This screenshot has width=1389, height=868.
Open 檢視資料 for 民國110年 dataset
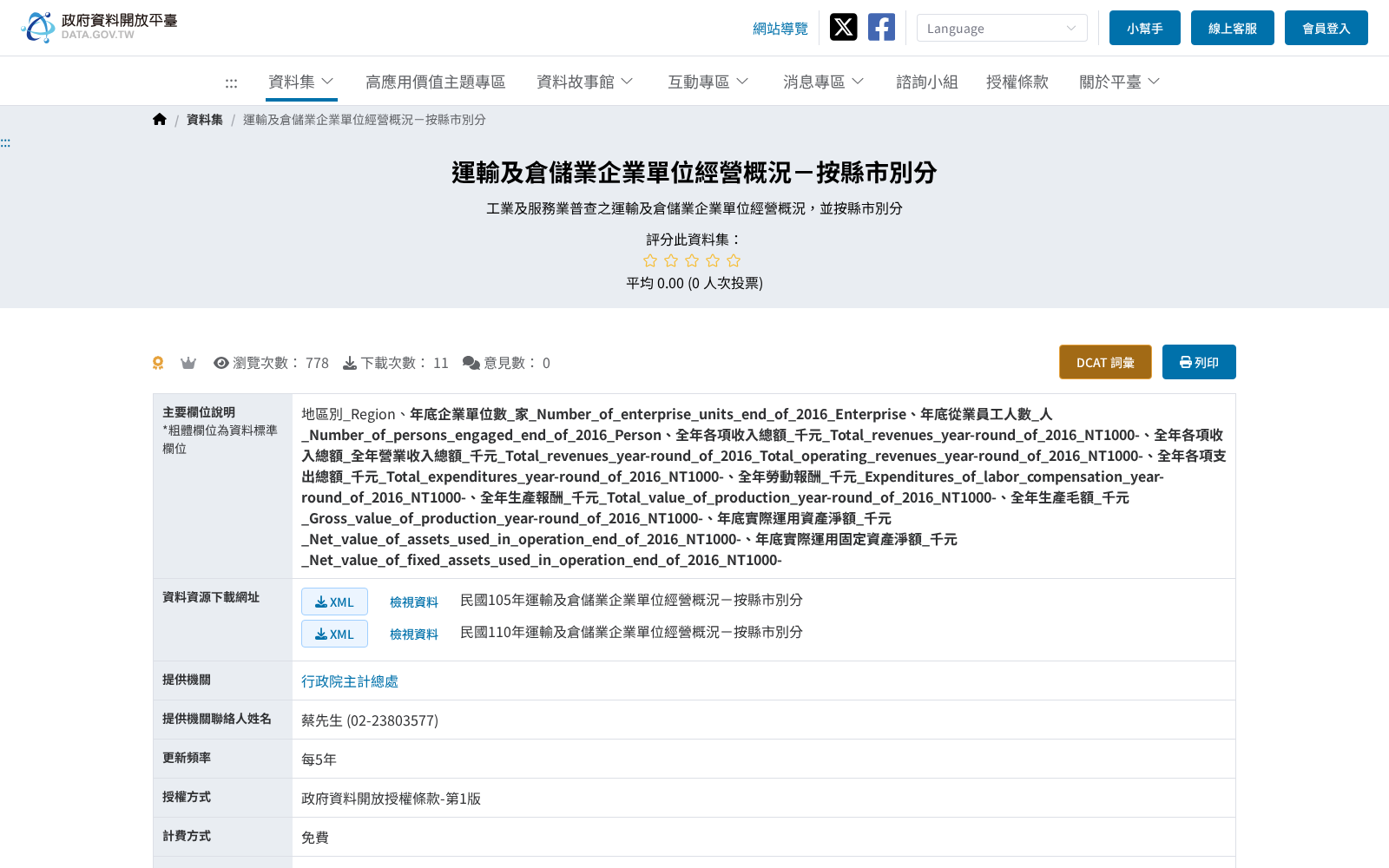[414, 634]
